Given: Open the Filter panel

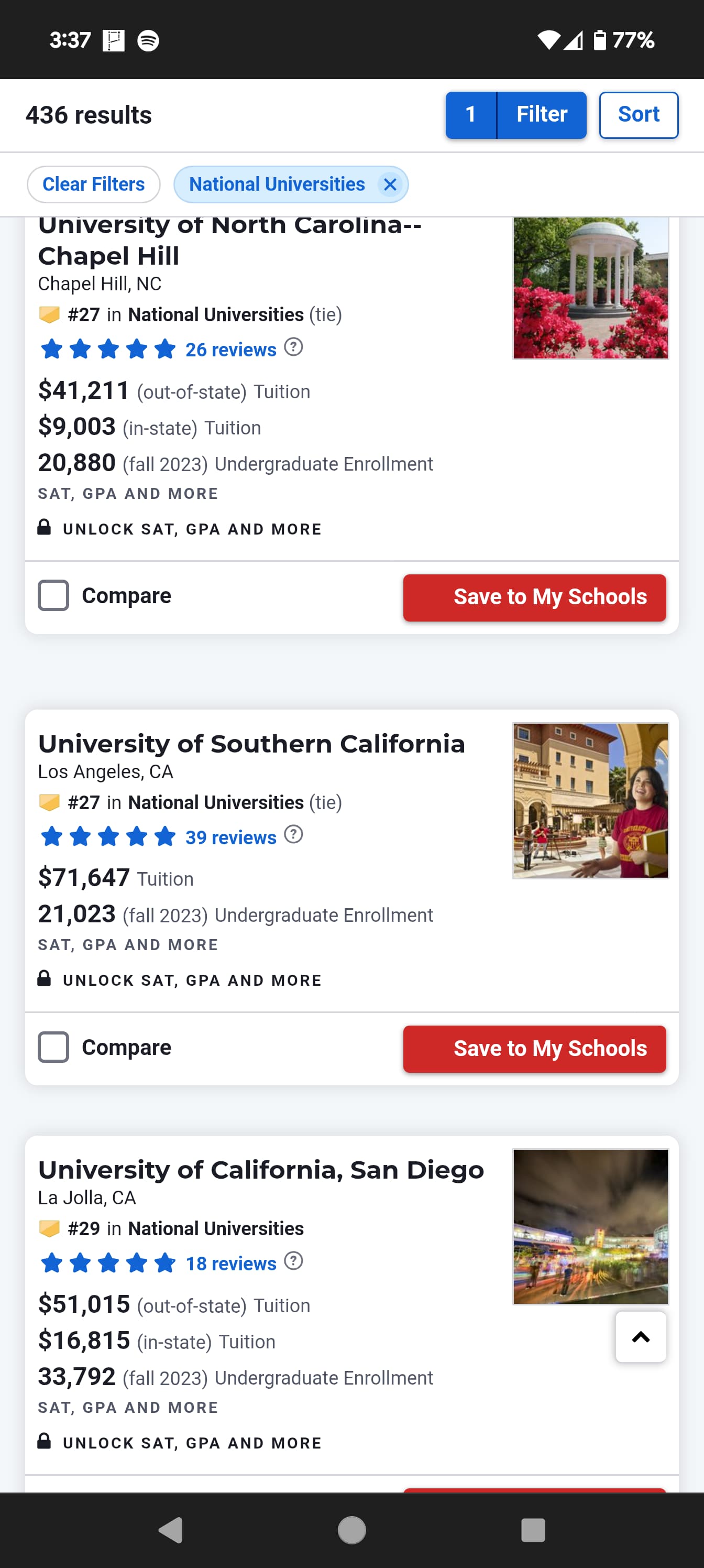Looking at the screenshot, I should click(x=541, y=115).
